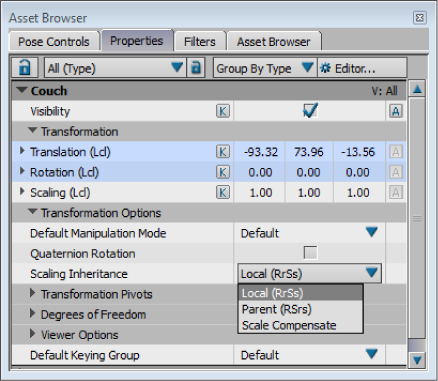Expand the Rotation (Lcl) row
Screen dimensions: 438x381
pos(22,171)
